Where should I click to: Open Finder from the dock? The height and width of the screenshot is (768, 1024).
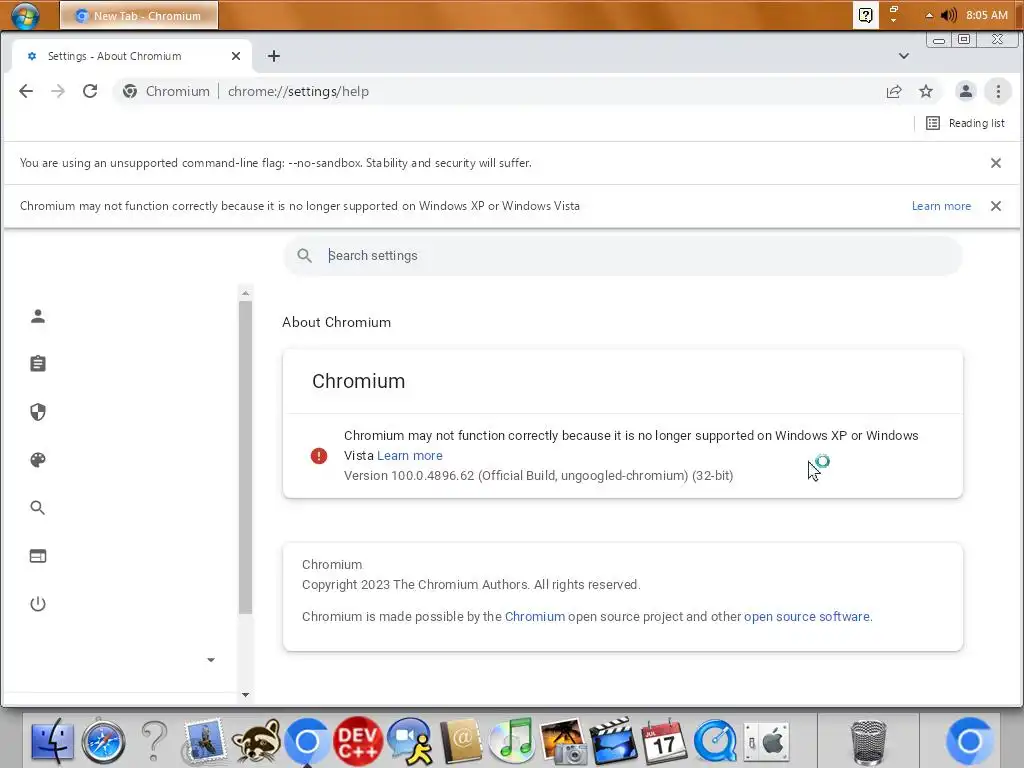coord(52,741)
